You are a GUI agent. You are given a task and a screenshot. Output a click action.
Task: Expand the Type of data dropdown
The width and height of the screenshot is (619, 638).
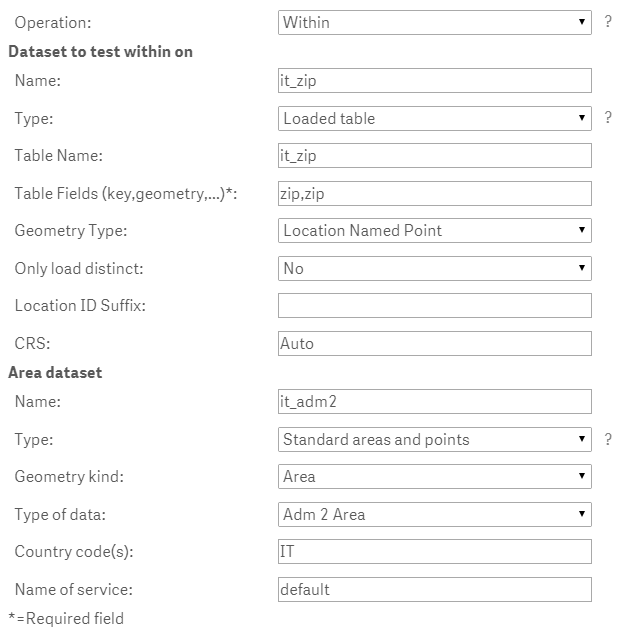(x=434, y=514)
